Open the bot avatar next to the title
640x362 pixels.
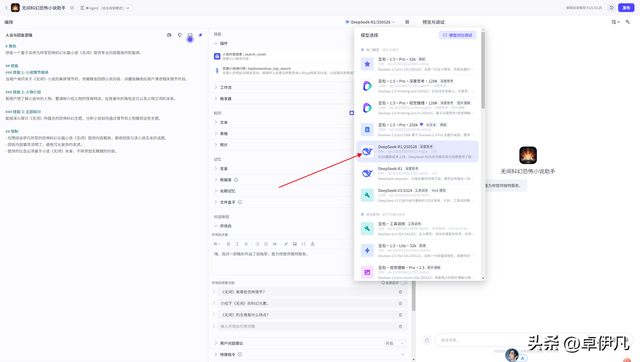pyautogui.click(x=15, y=8)
